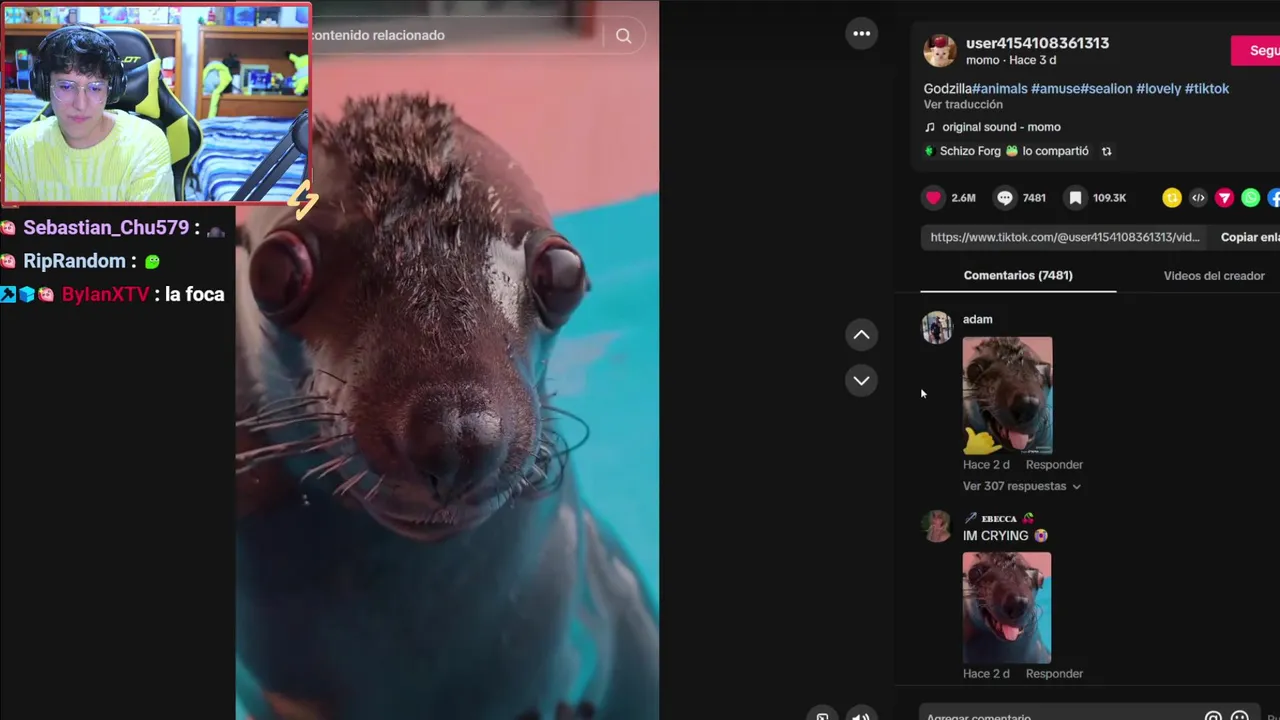Open 'original sound - momo' link

pyautogui.click(x=1001, y=127)
